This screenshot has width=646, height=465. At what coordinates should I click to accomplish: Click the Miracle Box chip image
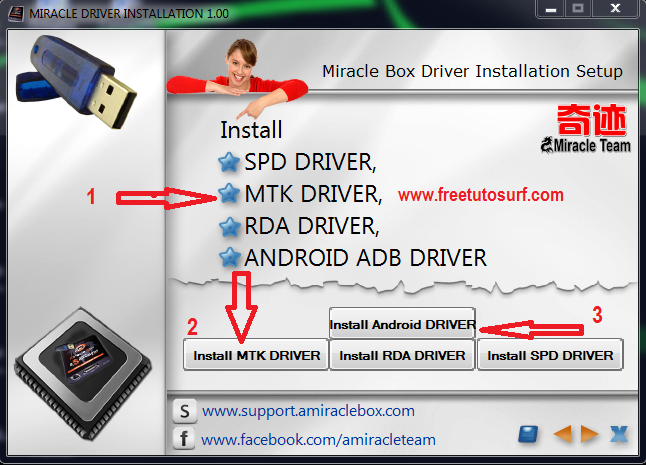pos(82,373)
